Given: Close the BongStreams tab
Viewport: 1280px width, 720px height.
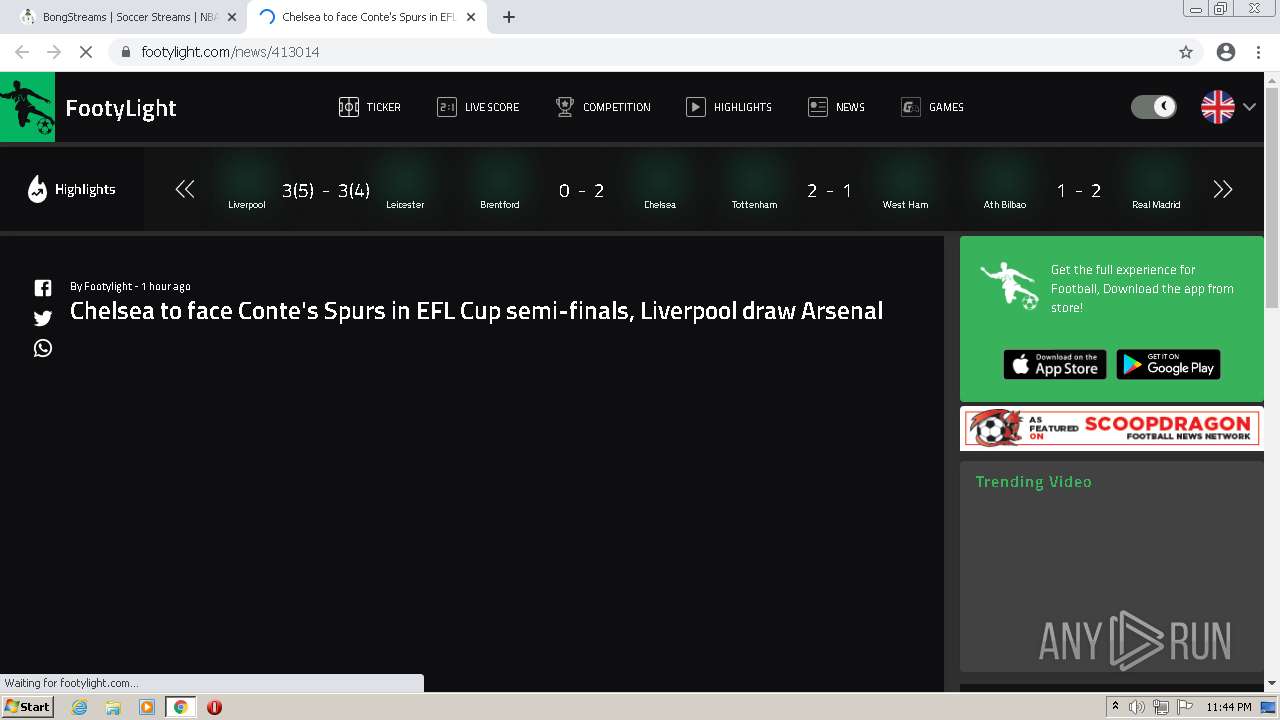Looking at the screenshot, I should 232,17.
